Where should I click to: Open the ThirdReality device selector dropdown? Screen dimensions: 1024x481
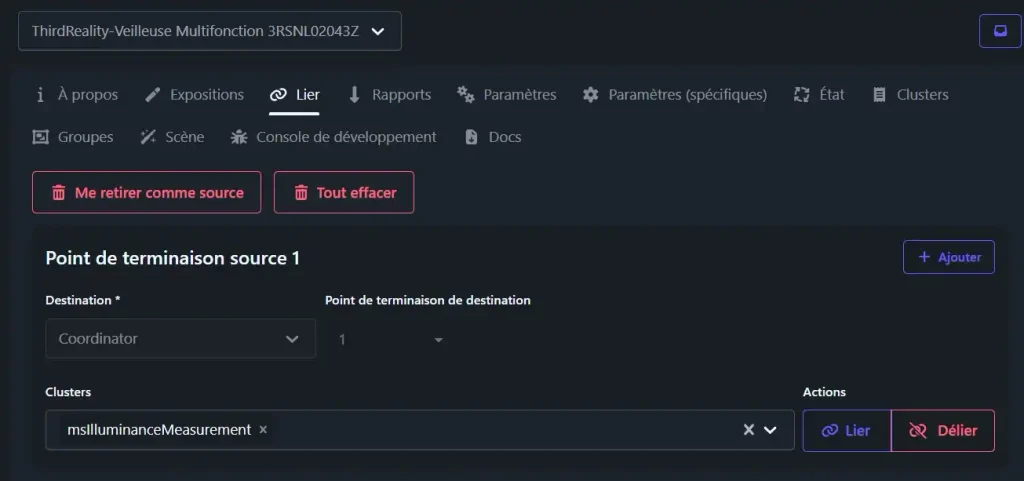click(210, 31)
